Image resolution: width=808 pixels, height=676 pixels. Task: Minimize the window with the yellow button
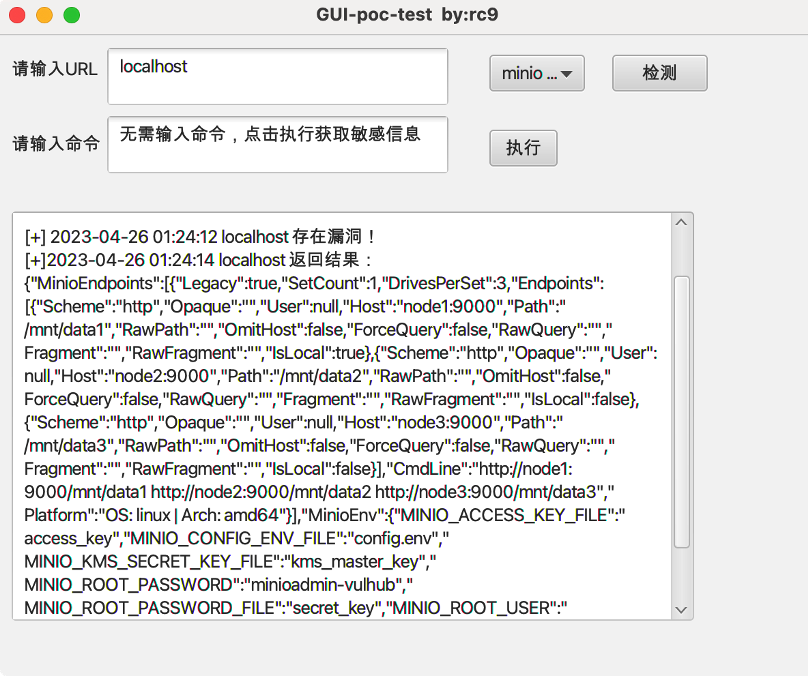44,15
